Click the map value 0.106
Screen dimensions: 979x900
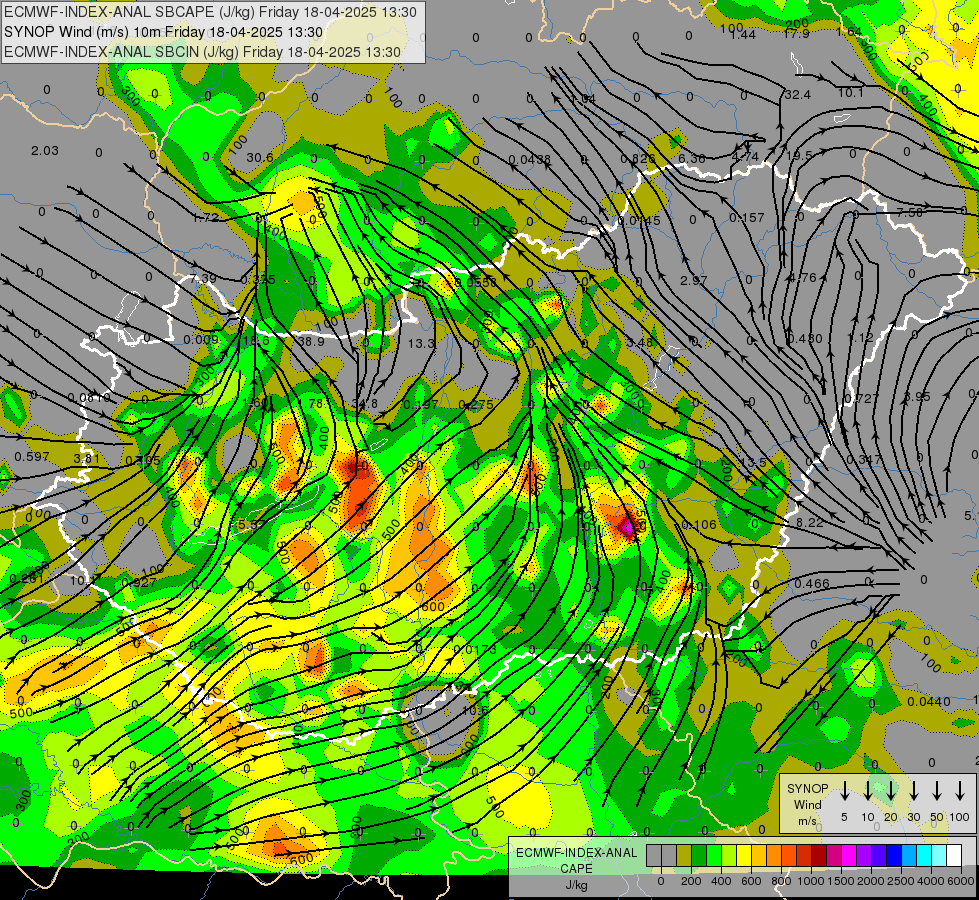pos(699,525)
